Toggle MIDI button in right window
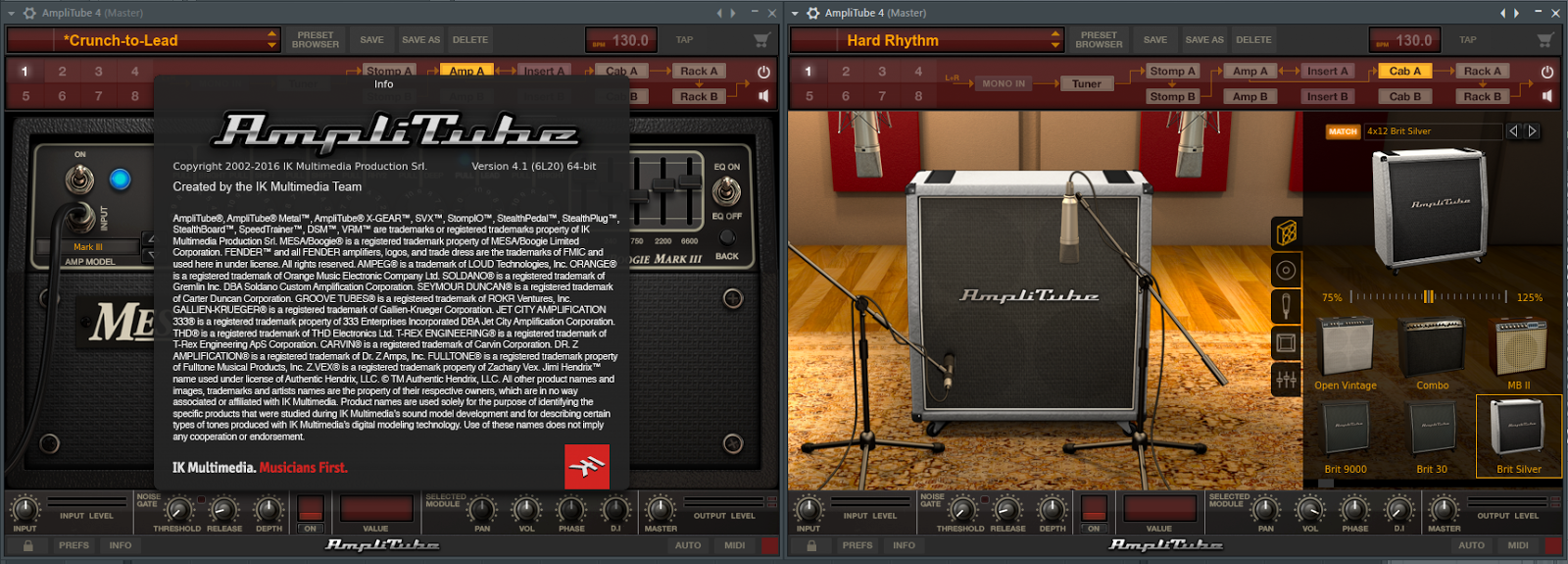Viewport: 1568px width, 564px height. pos(1518,545)
